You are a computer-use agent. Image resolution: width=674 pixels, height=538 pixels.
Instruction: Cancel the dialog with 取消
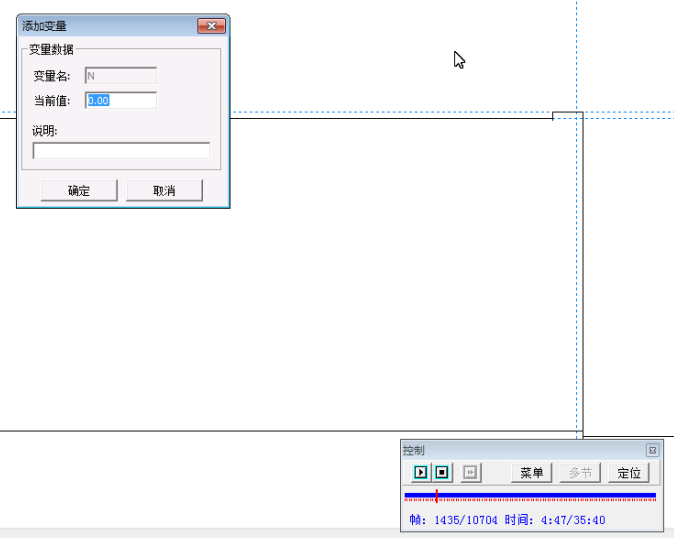164,190
